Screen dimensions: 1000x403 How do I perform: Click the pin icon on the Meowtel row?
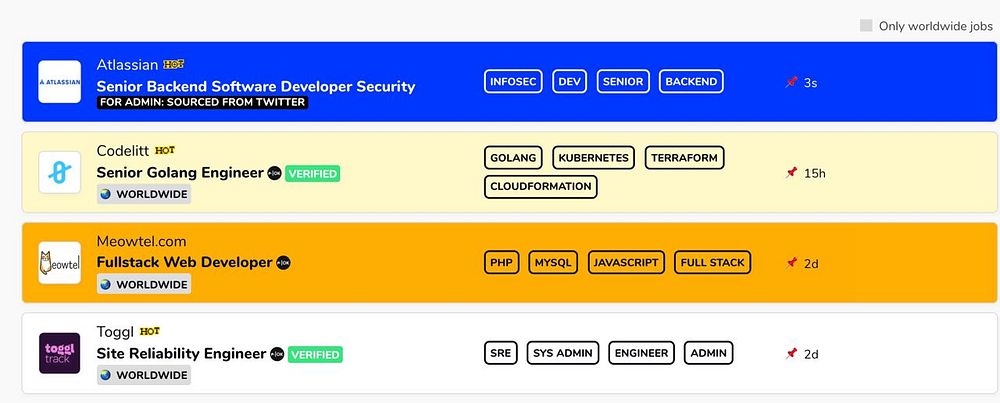791,263
